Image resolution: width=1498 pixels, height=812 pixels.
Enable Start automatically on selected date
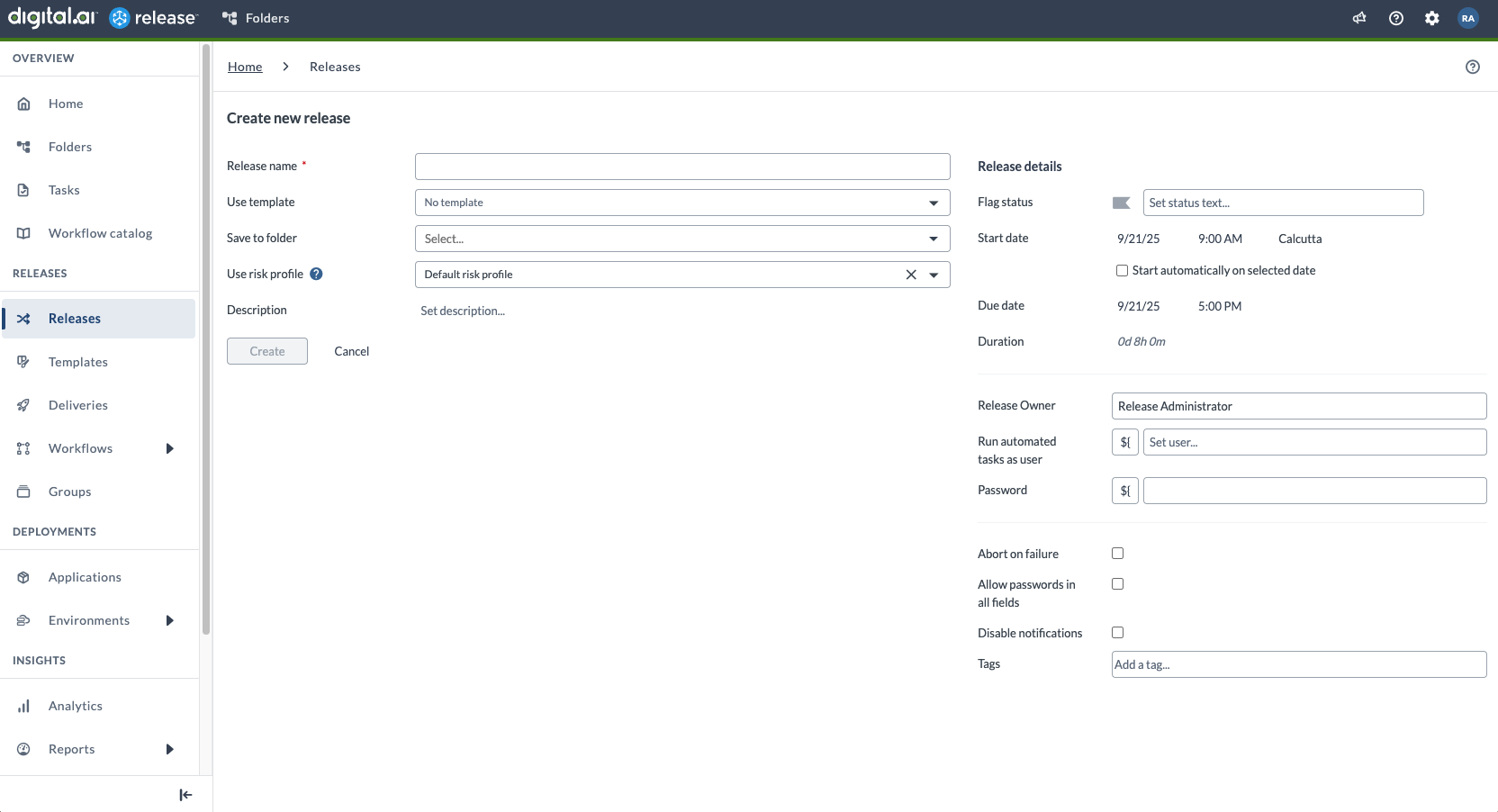tap(1122, 270)
